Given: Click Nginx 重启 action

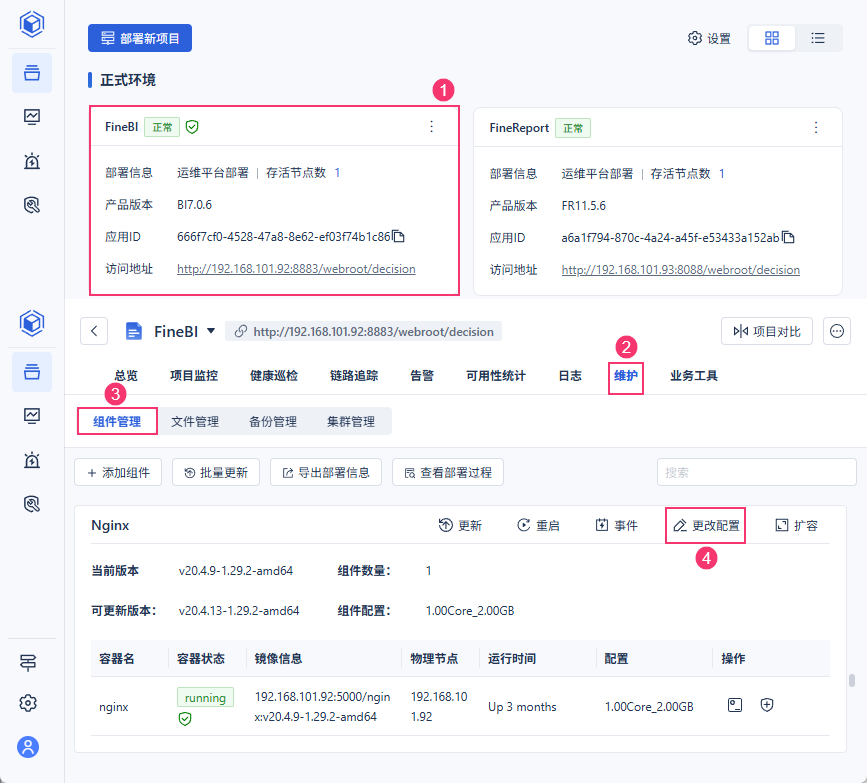Looking at the screenshot, I should point(538,525).
